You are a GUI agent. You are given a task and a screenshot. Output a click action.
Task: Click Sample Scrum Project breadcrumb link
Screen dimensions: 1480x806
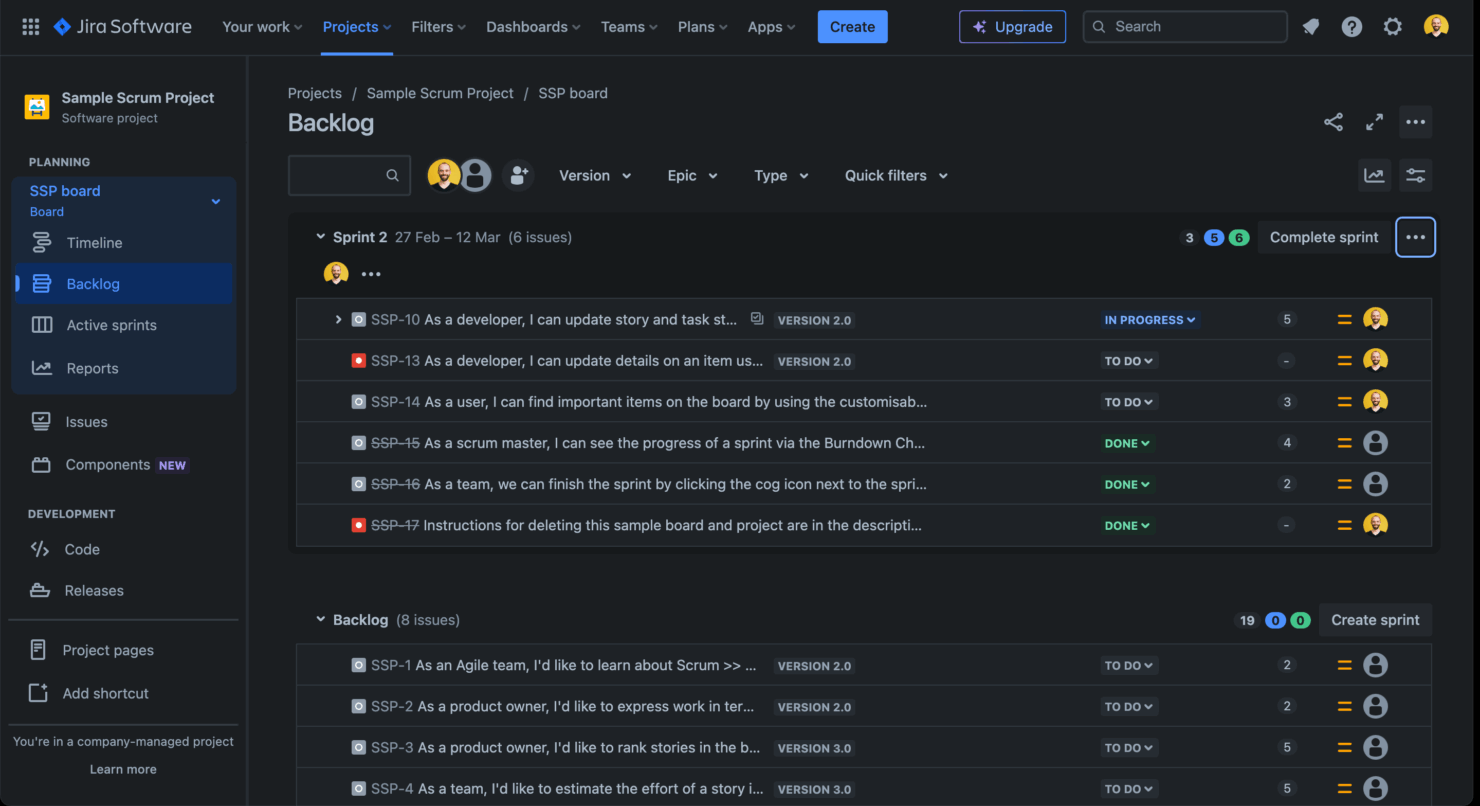point(440,93)
